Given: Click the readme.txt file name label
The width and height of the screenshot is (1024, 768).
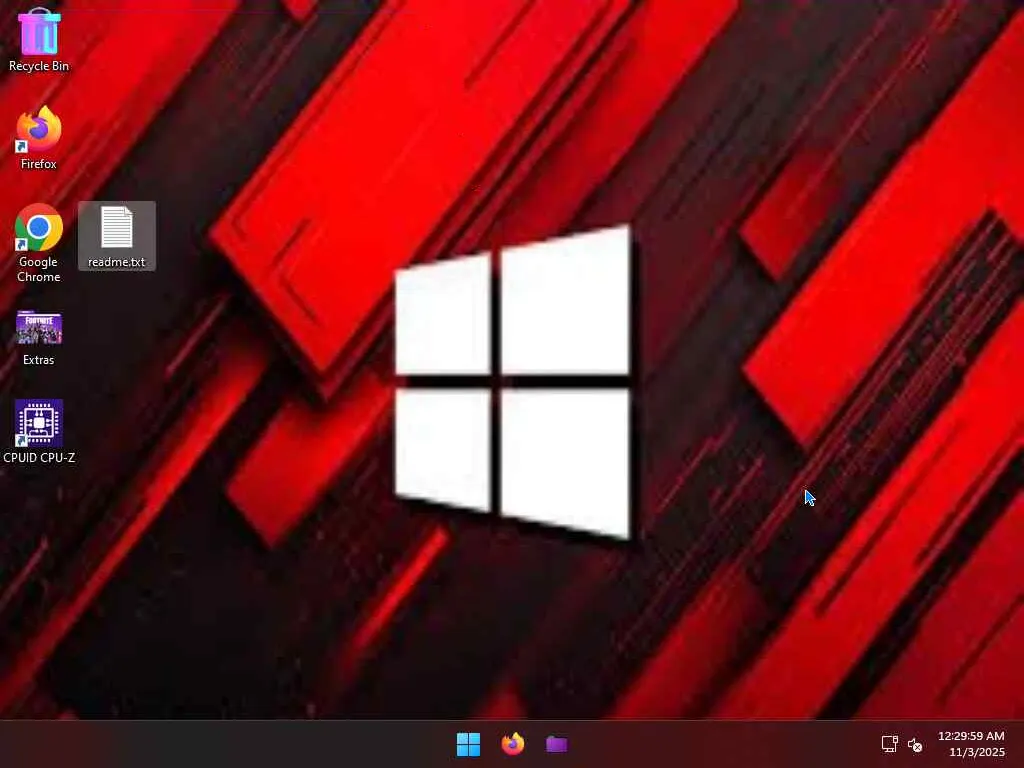Looking at the screenshot, I should pyautogui.click(x=117, y=262).
